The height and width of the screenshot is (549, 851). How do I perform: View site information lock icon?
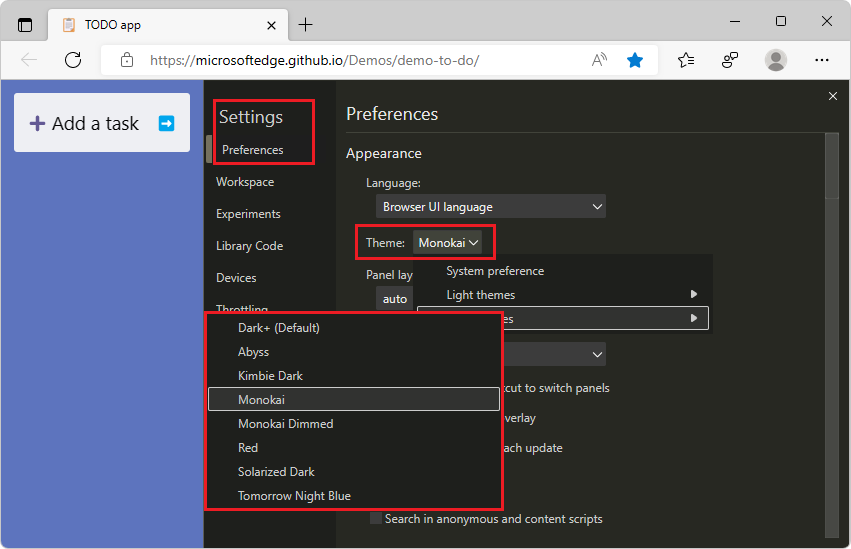pyautogui.click(x=127, y=60)
